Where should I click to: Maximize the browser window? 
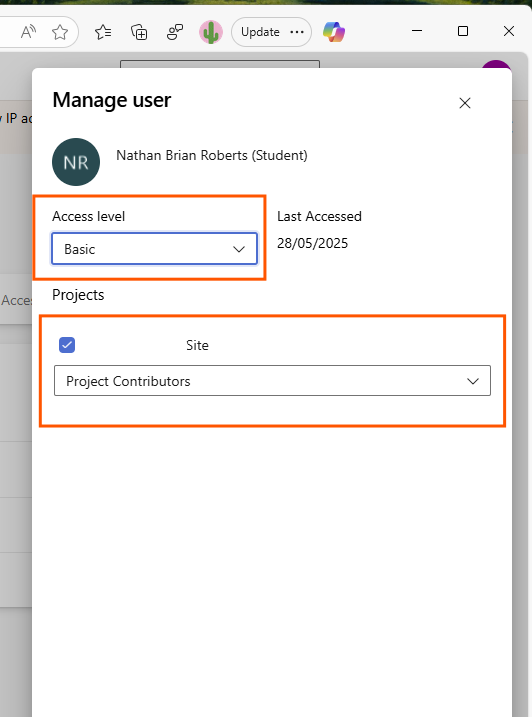[463, 31]
